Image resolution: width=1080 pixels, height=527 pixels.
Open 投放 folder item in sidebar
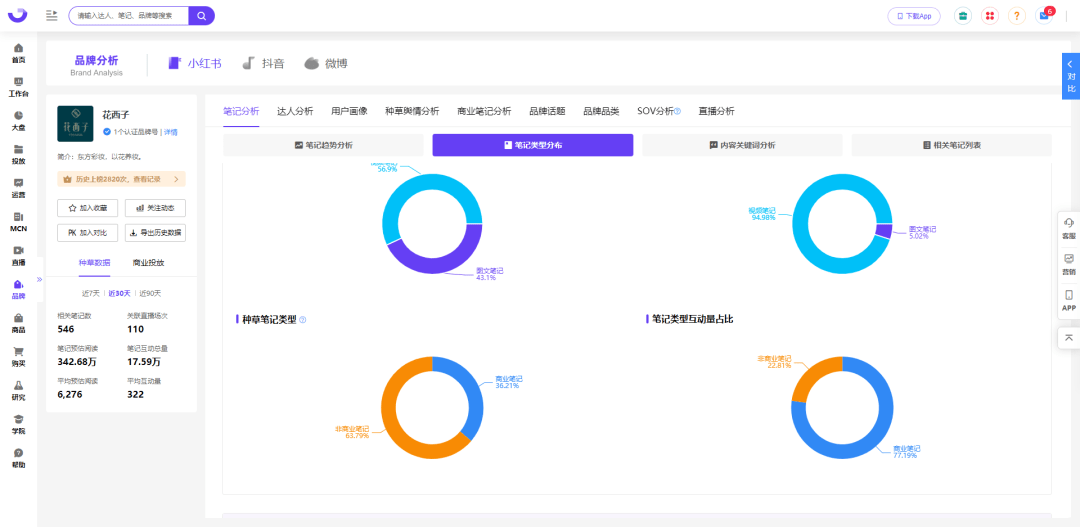pos(19,154)
